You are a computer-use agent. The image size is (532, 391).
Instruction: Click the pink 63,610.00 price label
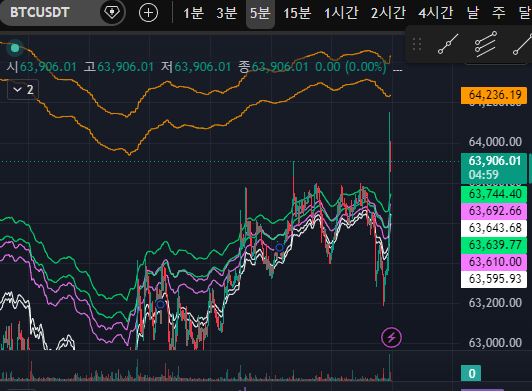point(494,262)
